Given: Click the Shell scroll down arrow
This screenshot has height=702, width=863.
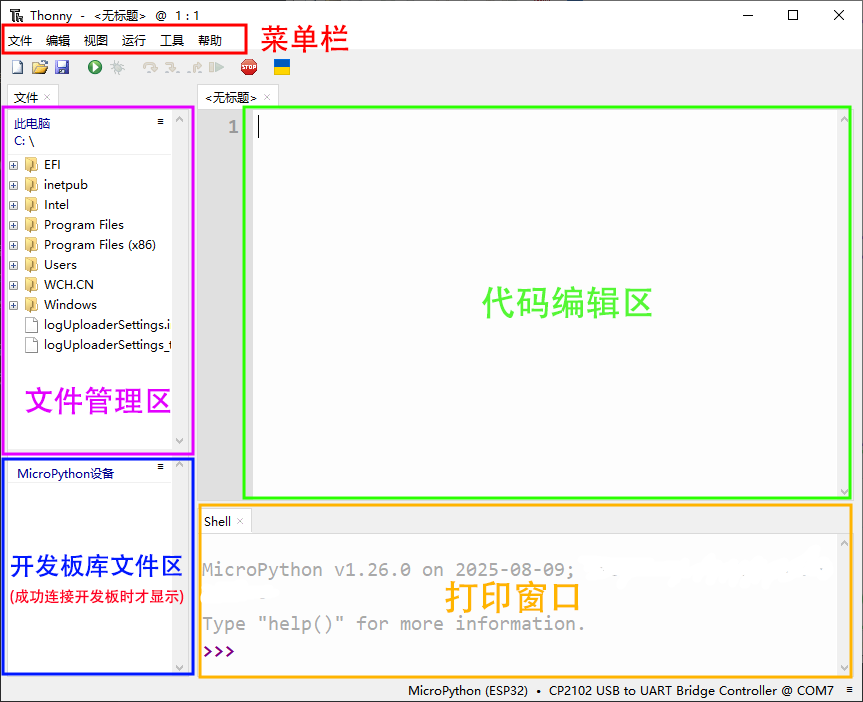Looking at the screenshot, I should pyautogui.click(x=844, y=668).
